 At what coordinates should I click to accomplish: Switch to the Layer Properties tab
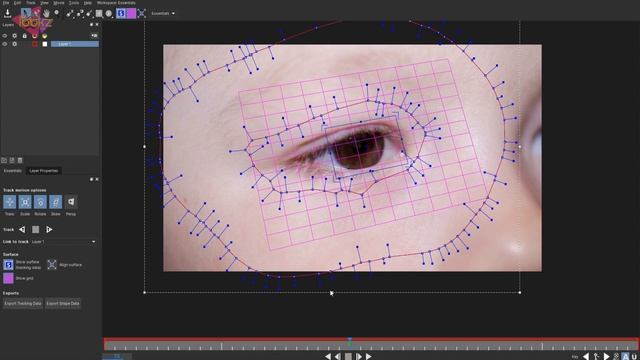(43, 171)
